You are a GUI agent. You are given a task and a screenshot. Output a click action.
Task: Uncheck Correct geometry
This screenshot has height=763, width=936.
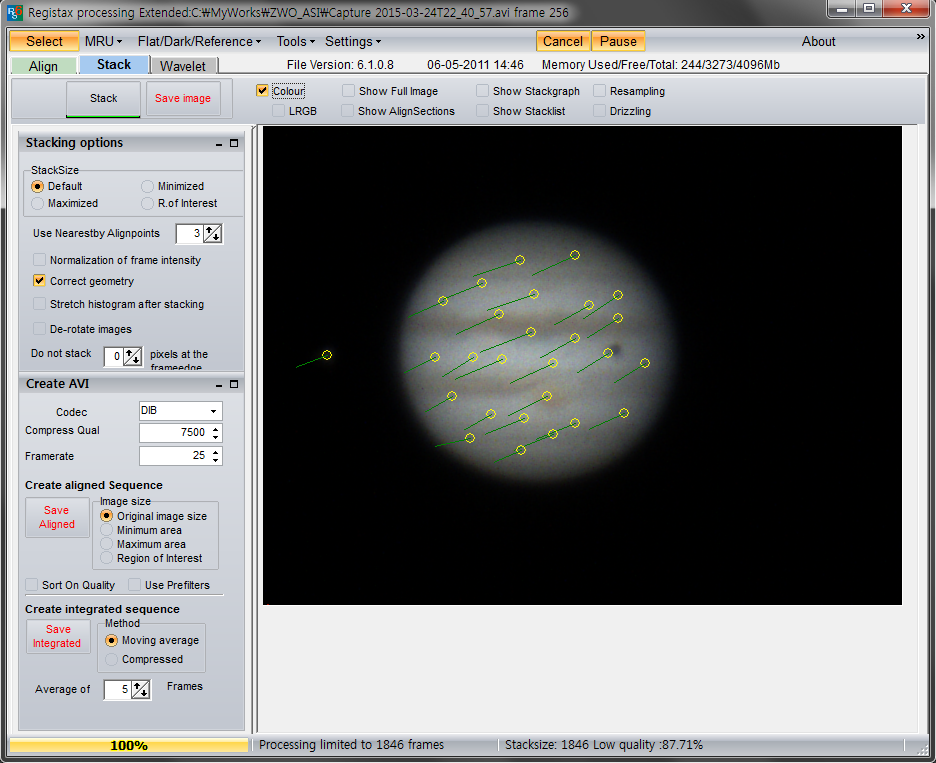tap(39, 281)
